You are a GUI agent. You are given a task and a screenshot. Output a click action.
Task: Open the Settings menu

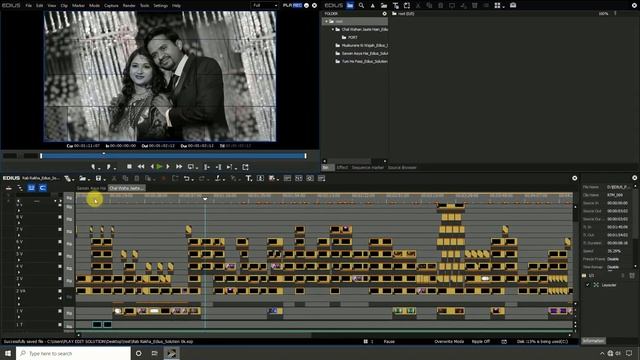(x=160, y=6)
